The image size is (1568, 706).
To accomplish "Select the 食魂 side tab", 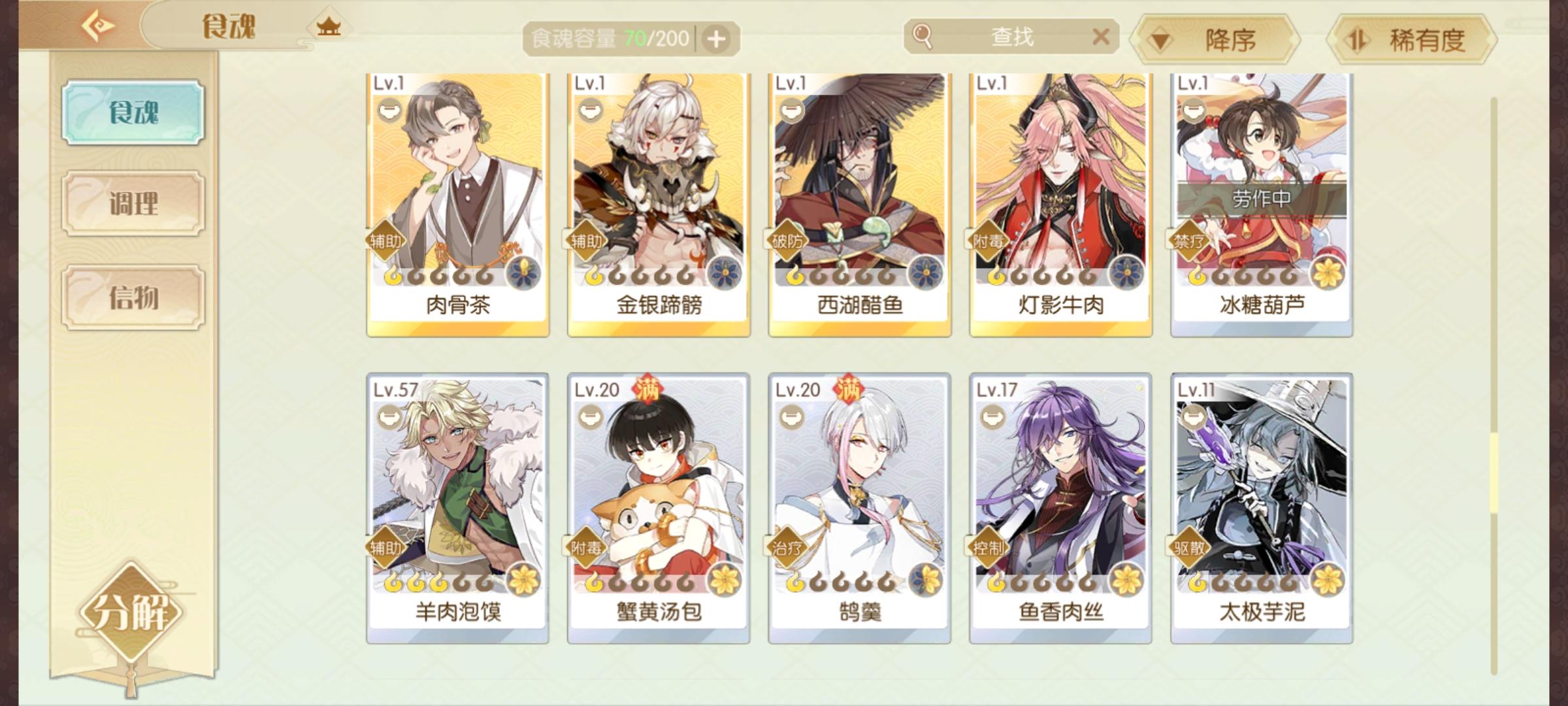I will coord(133,112).
